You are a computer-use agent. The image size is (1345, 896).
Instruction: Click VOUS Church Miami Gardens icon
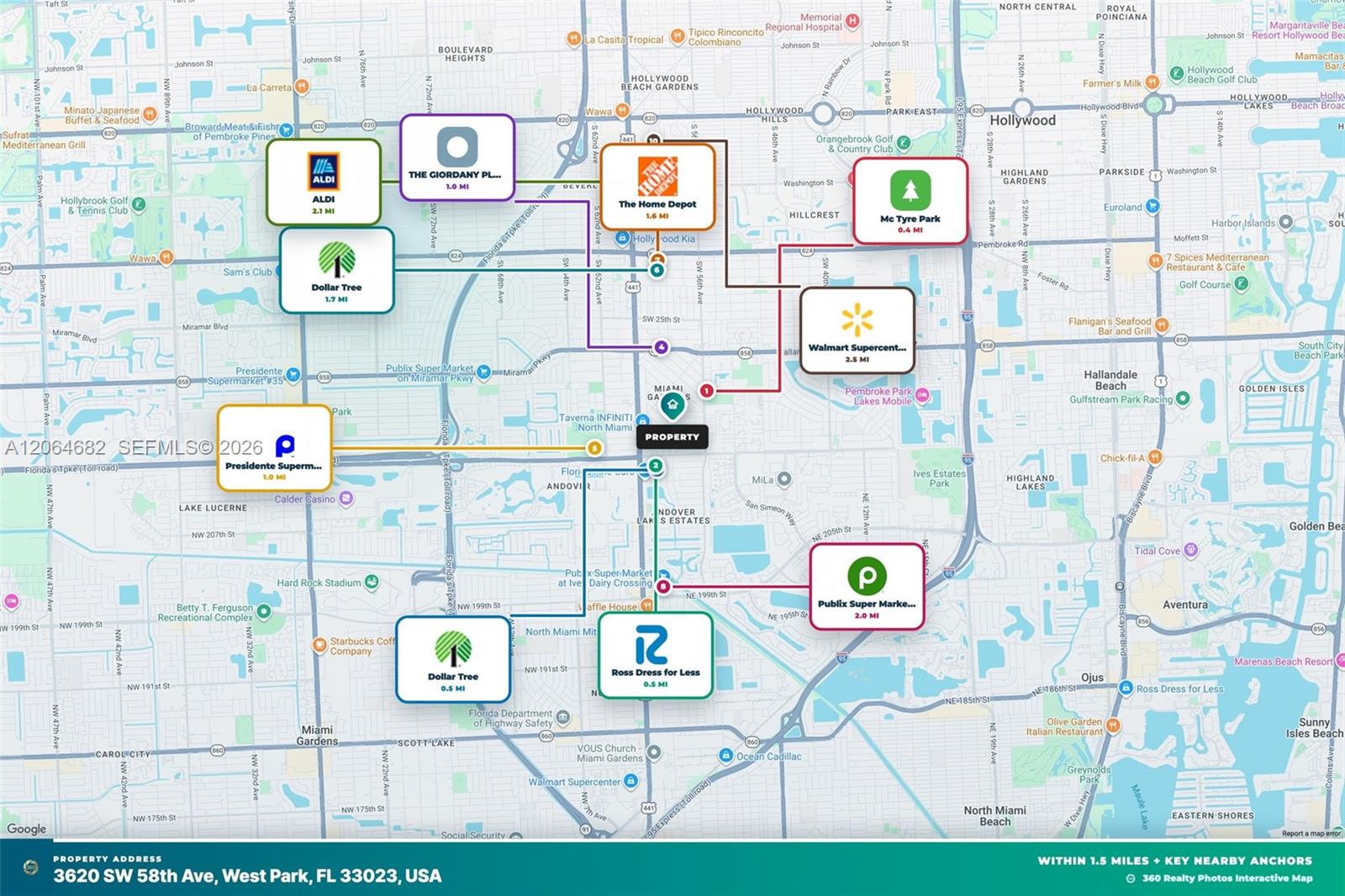click(x=654, y=752)
